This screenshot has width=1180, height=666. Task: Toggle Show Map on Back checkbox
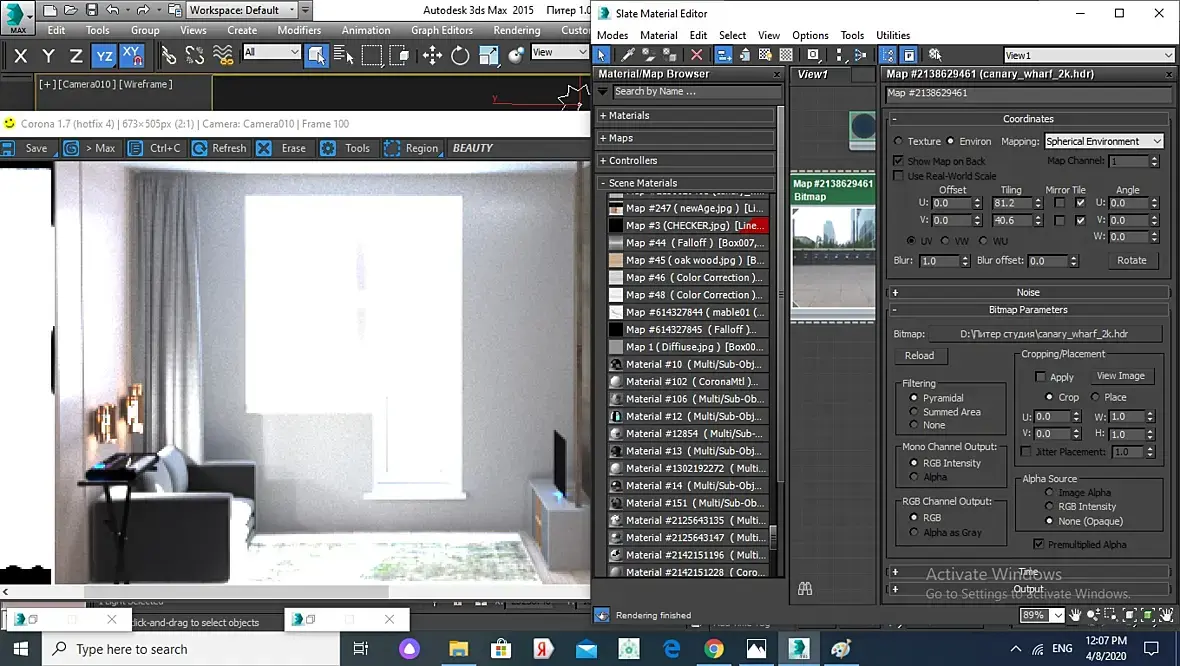coord(898,161)
